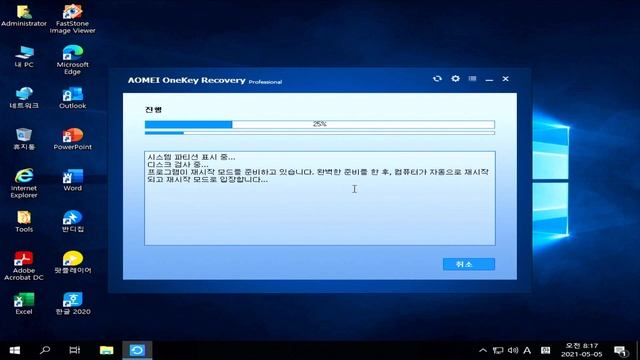640x360 pixels.
Task: Select the Excel desktop icon
Action: [x=24, y=304]
